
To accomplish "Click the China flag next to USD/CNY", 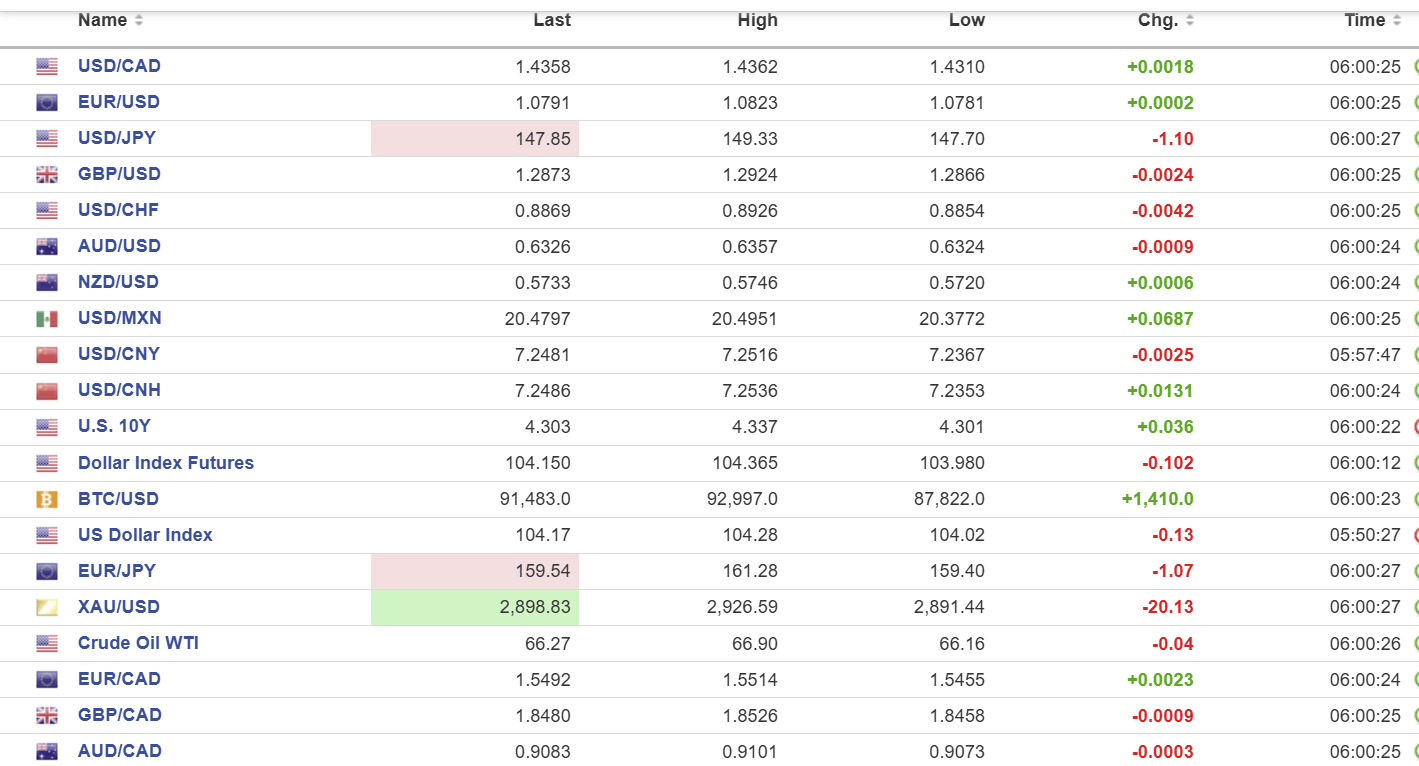I will pyautogui.click(x=47, y=355).
